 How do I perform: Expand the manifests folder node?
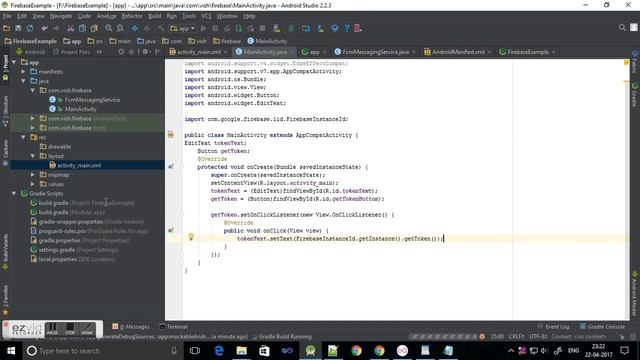tap(23, 71)
